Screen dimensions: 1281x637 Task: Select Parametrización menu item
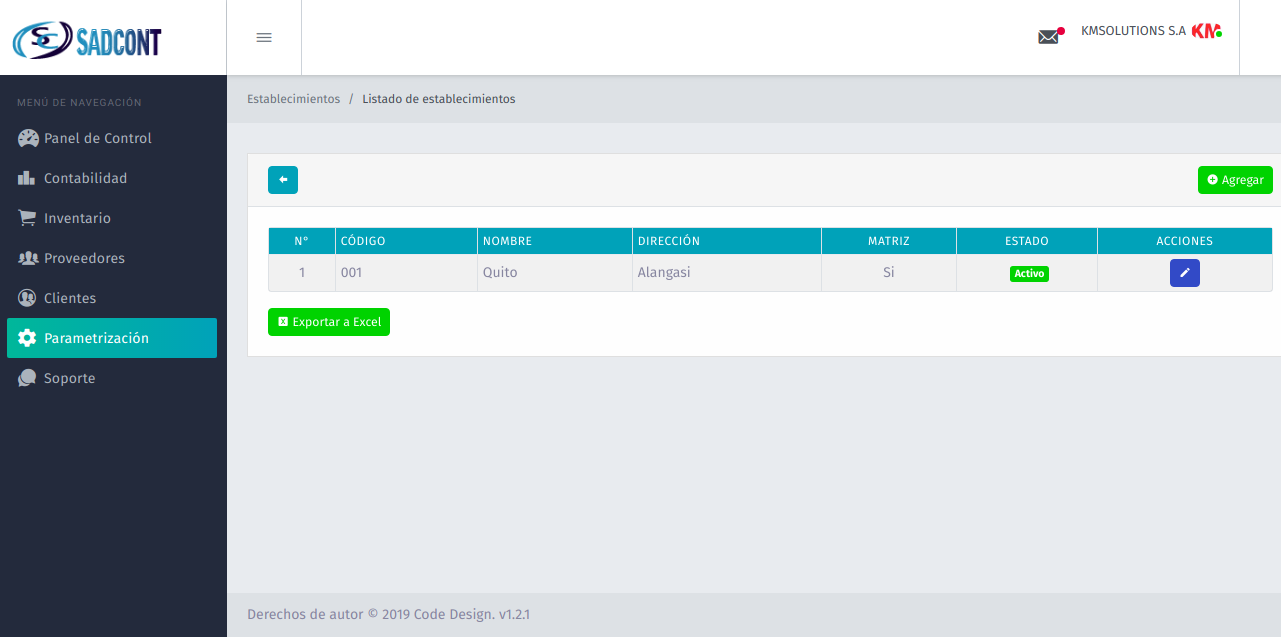(x=96, y=338)
